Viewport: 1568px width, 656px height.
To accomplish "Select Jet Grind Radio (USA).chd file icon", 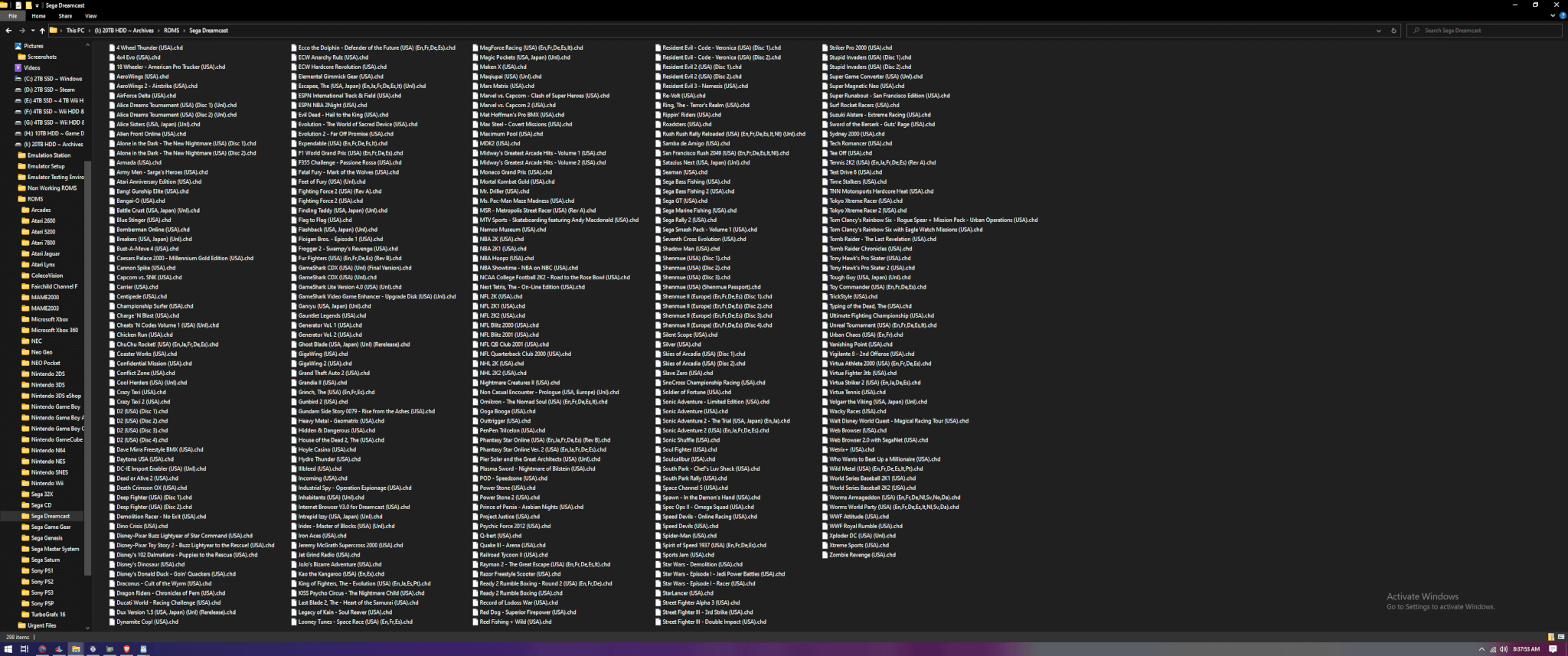I will (294, 555).
